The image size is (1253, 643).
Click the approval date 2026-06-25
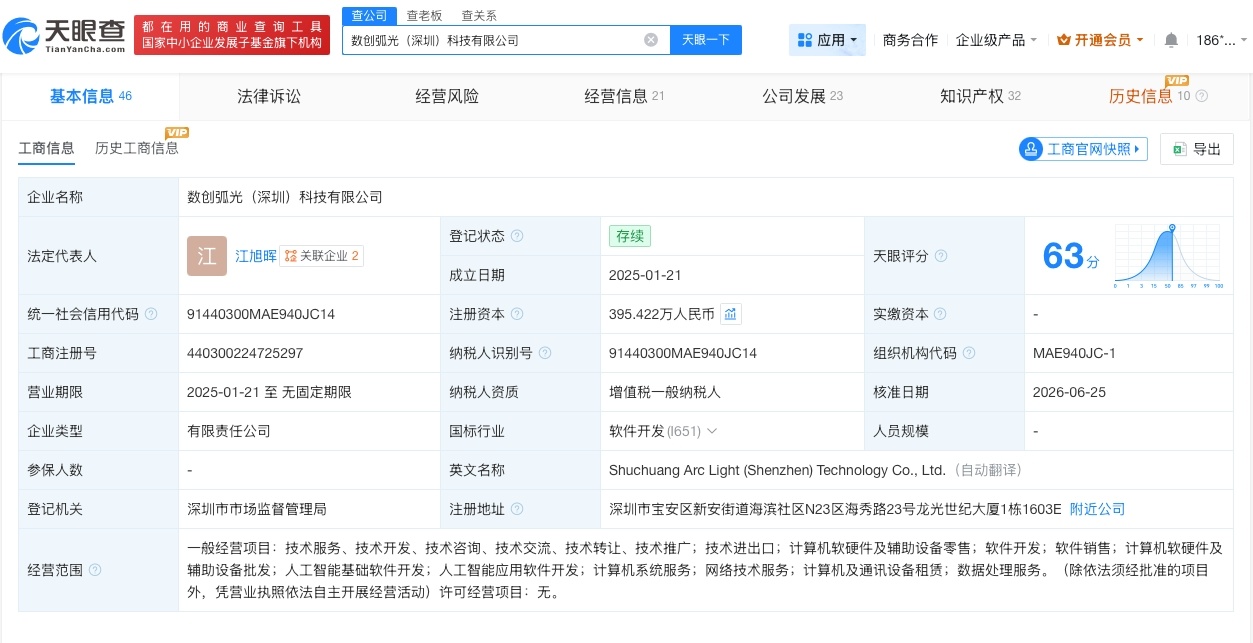1070,392
